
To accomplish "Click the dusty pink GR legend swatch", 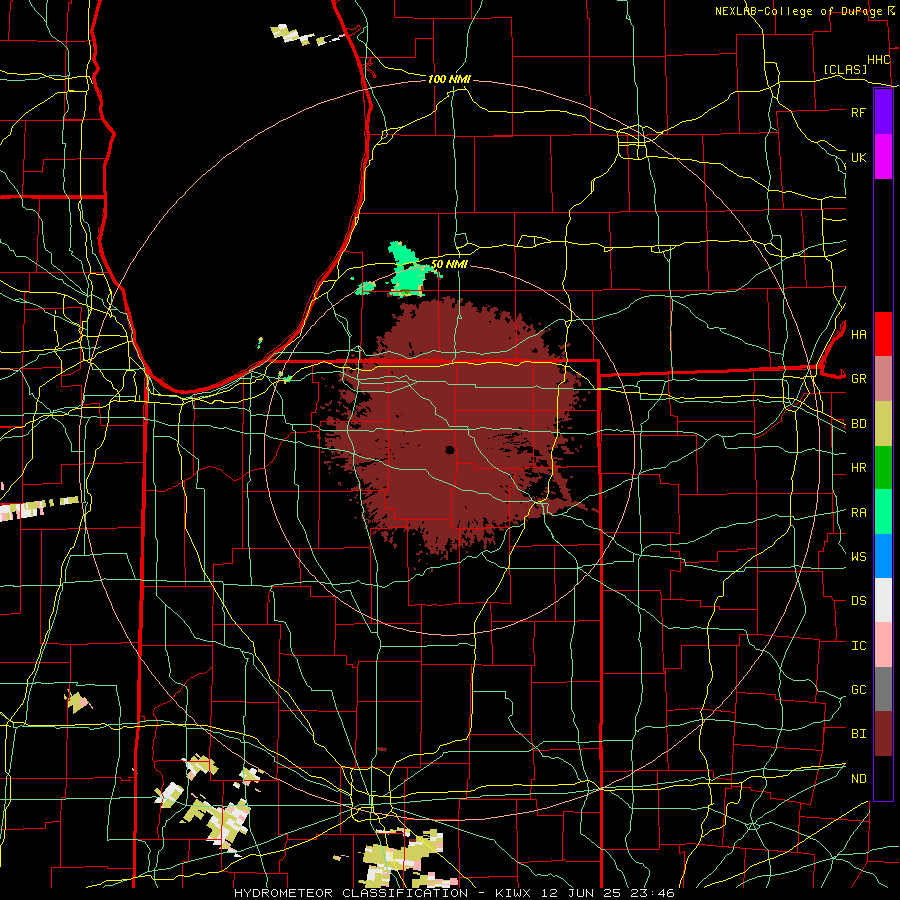I will point(883,378).
